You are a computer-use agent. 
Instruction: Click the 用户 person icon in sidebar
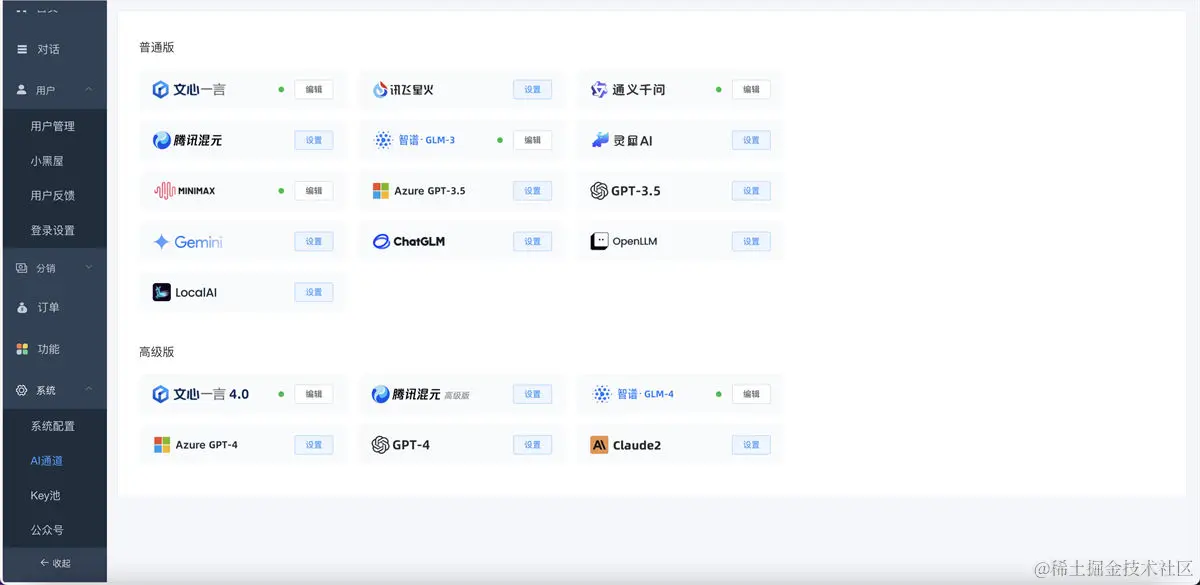click(22, 89)
